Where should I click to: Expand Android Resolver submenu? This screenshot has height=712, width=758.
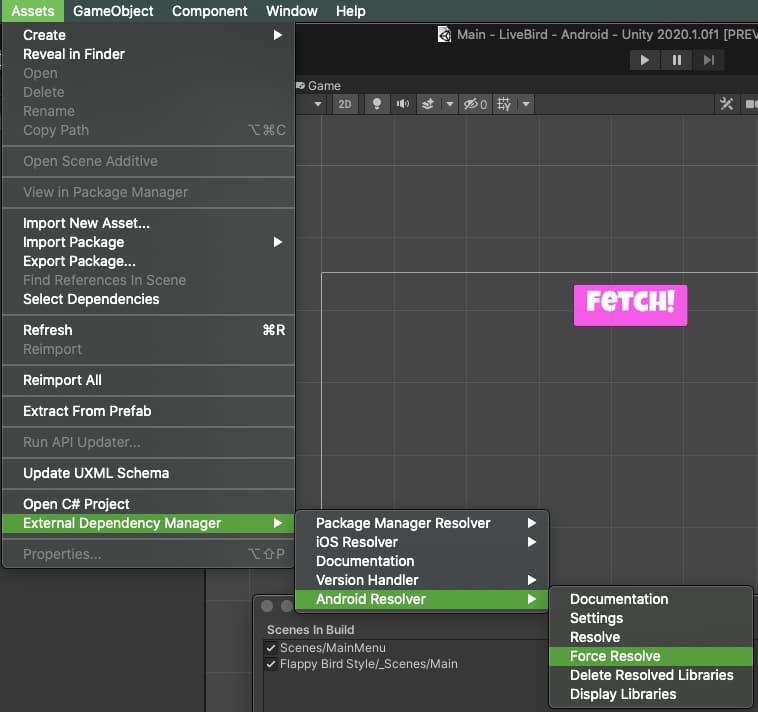pyautogui.click(x=422, y=599)
